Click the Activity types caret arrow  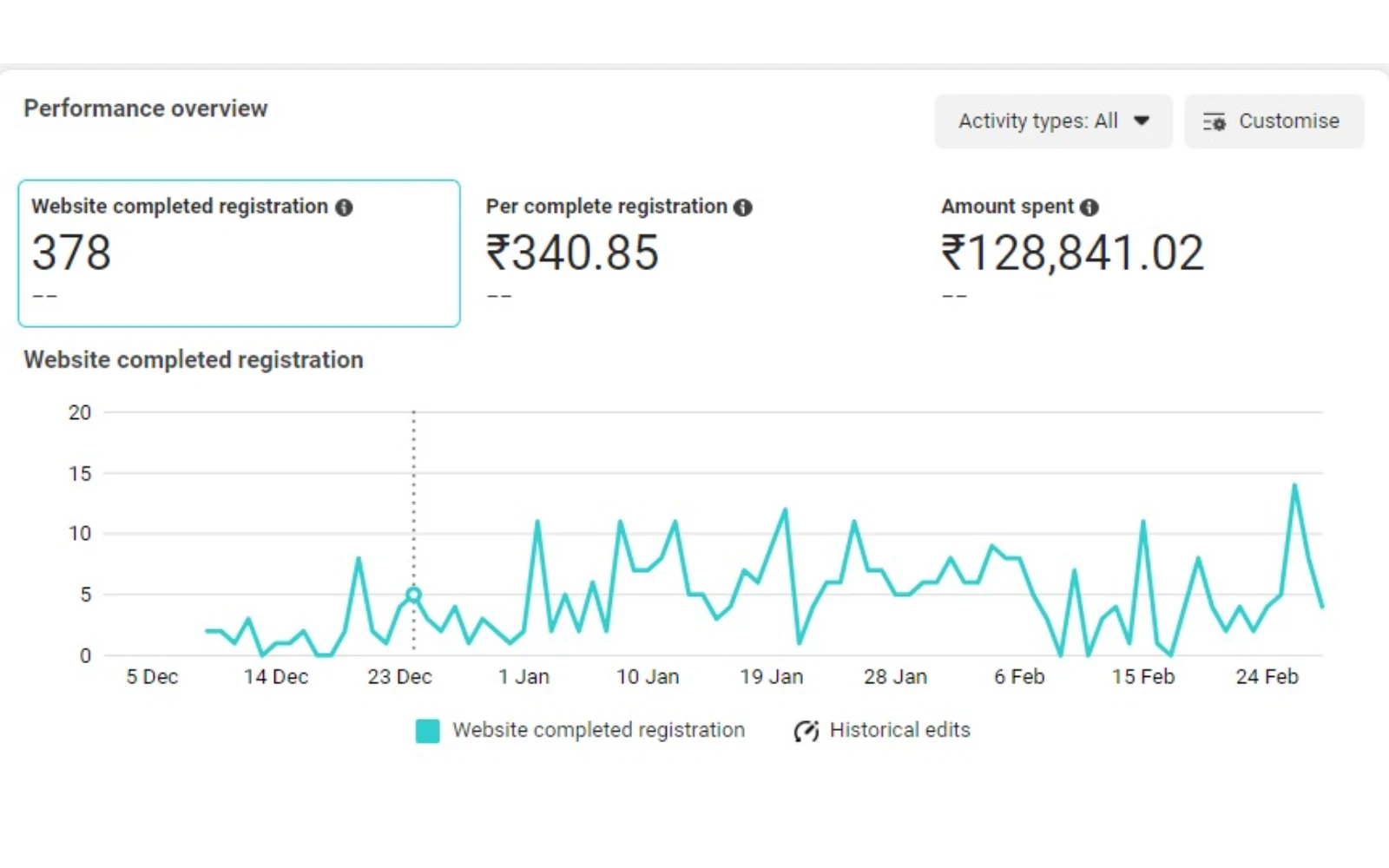(1142, 122)
